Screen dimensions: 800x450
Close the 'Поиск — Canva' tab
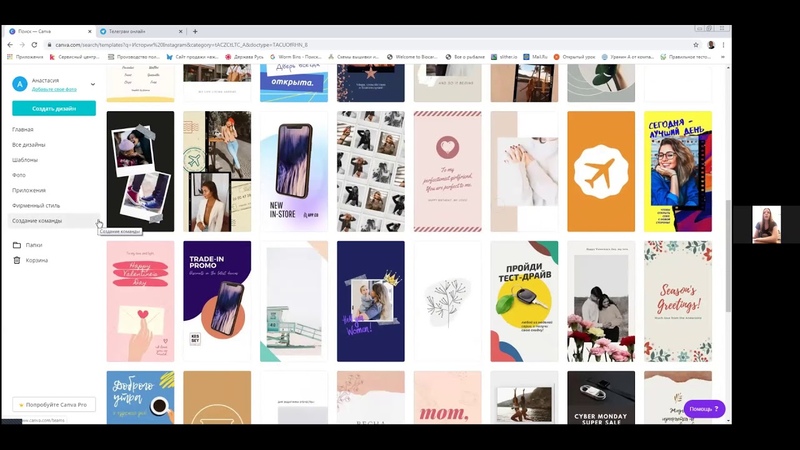(90, 32)
